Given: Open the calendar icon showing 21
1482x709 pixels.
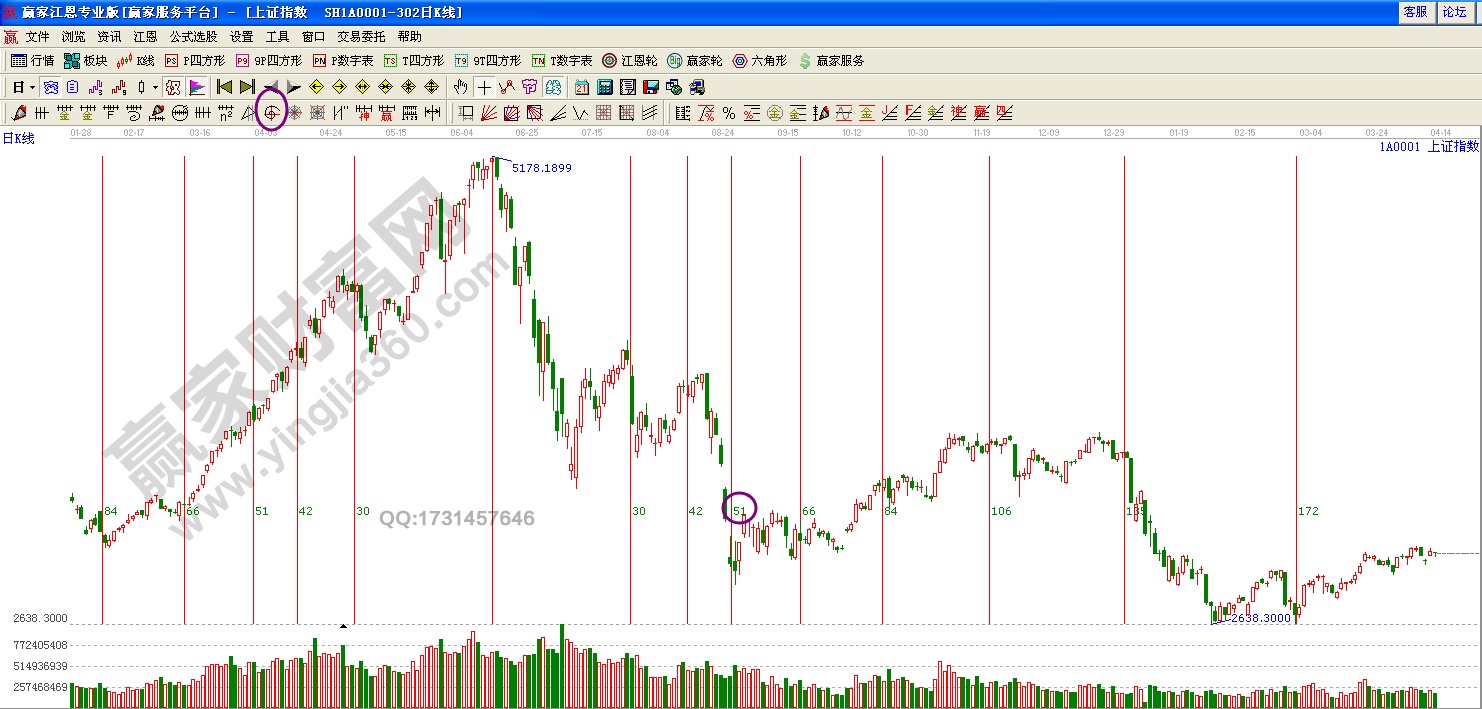Looking at the screenshot, I should 582,87.
